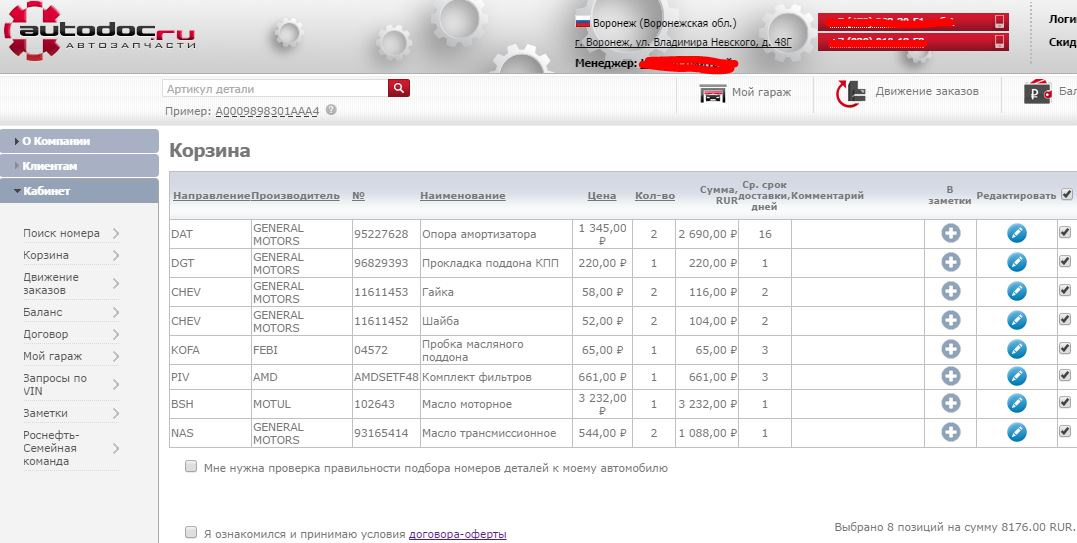1077x543 pixels.
Task: Click the 3 232,00 ₽ sum cell
Action: [x=707, y=404]
